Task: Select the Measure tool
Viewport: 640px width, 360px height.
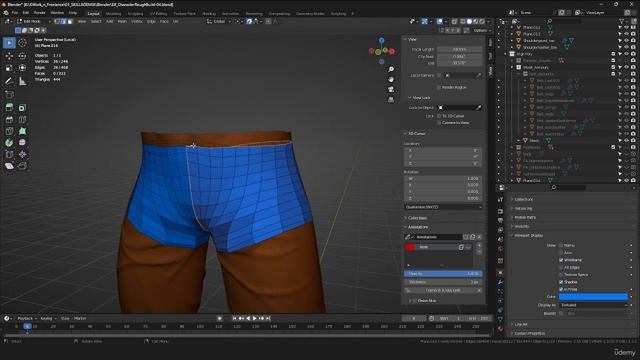Action: click(22, 81)
